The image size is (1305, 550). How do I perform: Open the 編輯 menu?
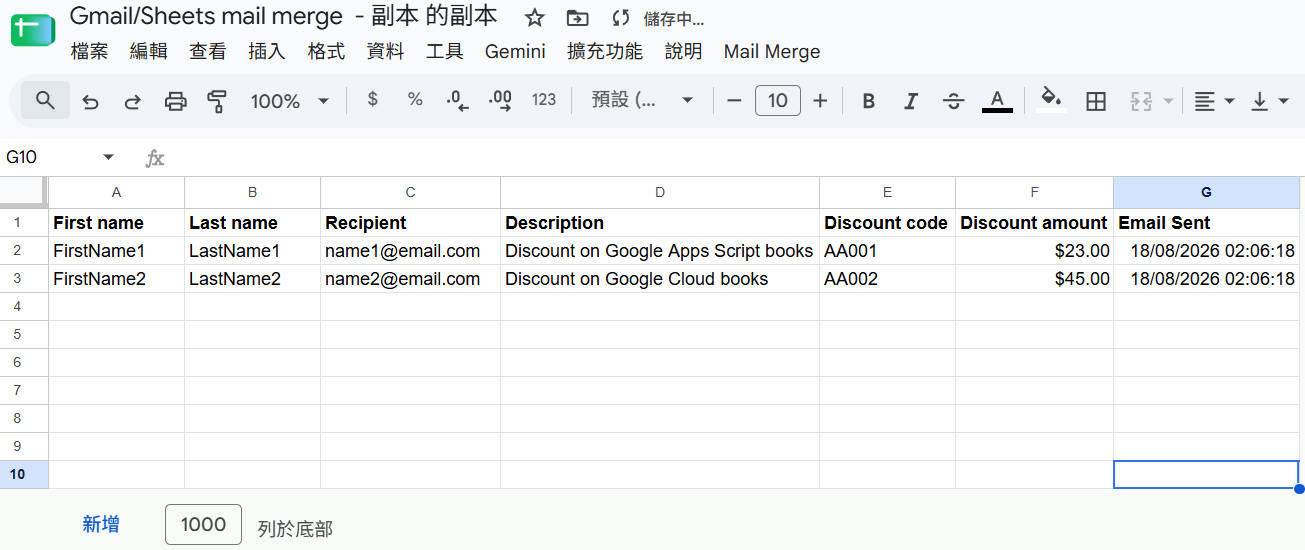(149, 51)
